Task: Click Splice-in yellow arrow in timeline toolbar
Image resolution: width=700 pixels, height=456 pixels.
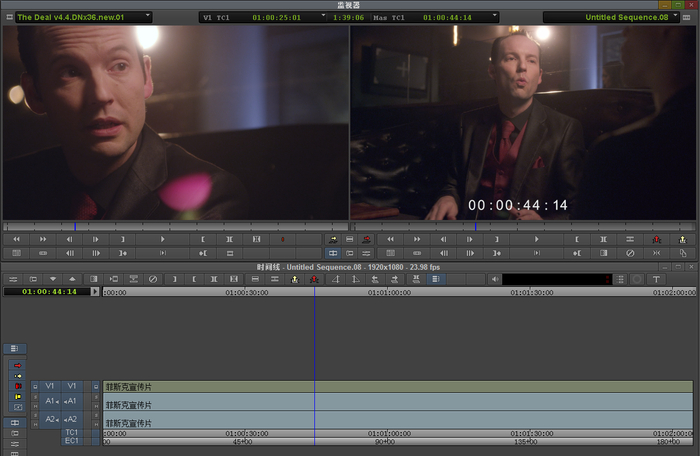Action: pyautogui.click(x=295, y=279)
